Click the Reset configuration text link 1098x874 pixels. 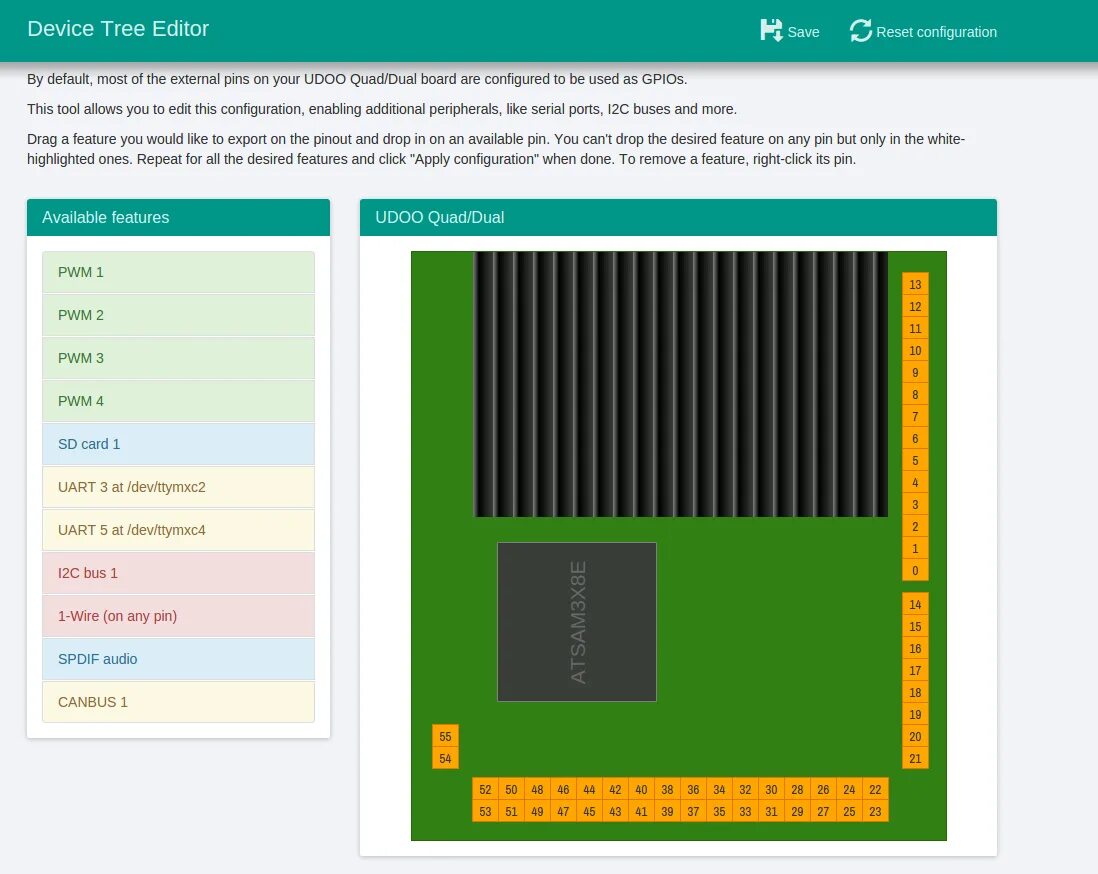pos(936,32)
